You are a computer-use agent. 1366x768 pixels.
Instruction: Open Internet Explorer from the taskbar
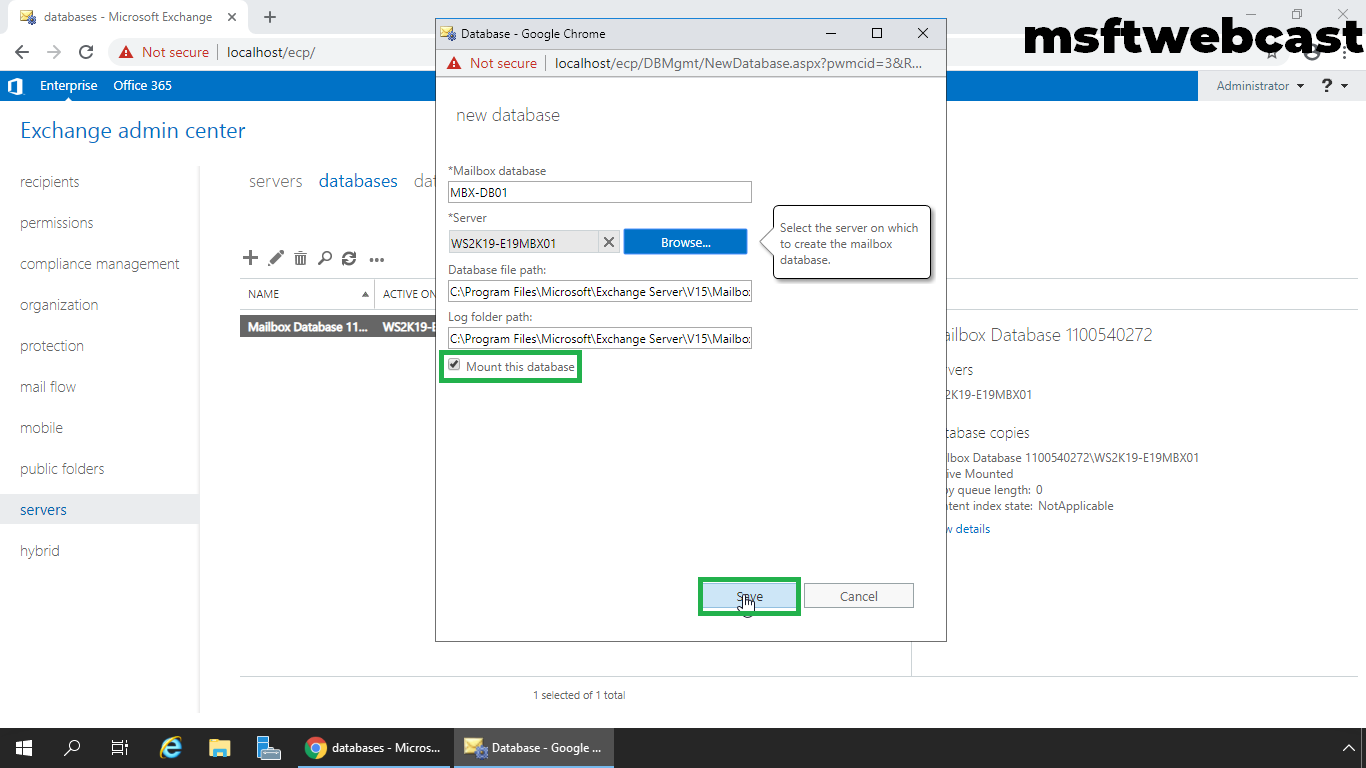pos(171,748)
